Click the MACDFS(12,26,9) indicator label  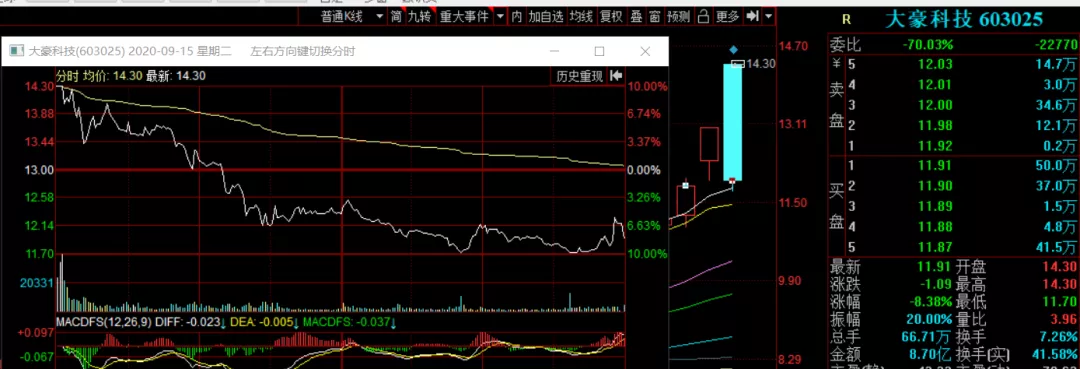click(x=103, y=322)
